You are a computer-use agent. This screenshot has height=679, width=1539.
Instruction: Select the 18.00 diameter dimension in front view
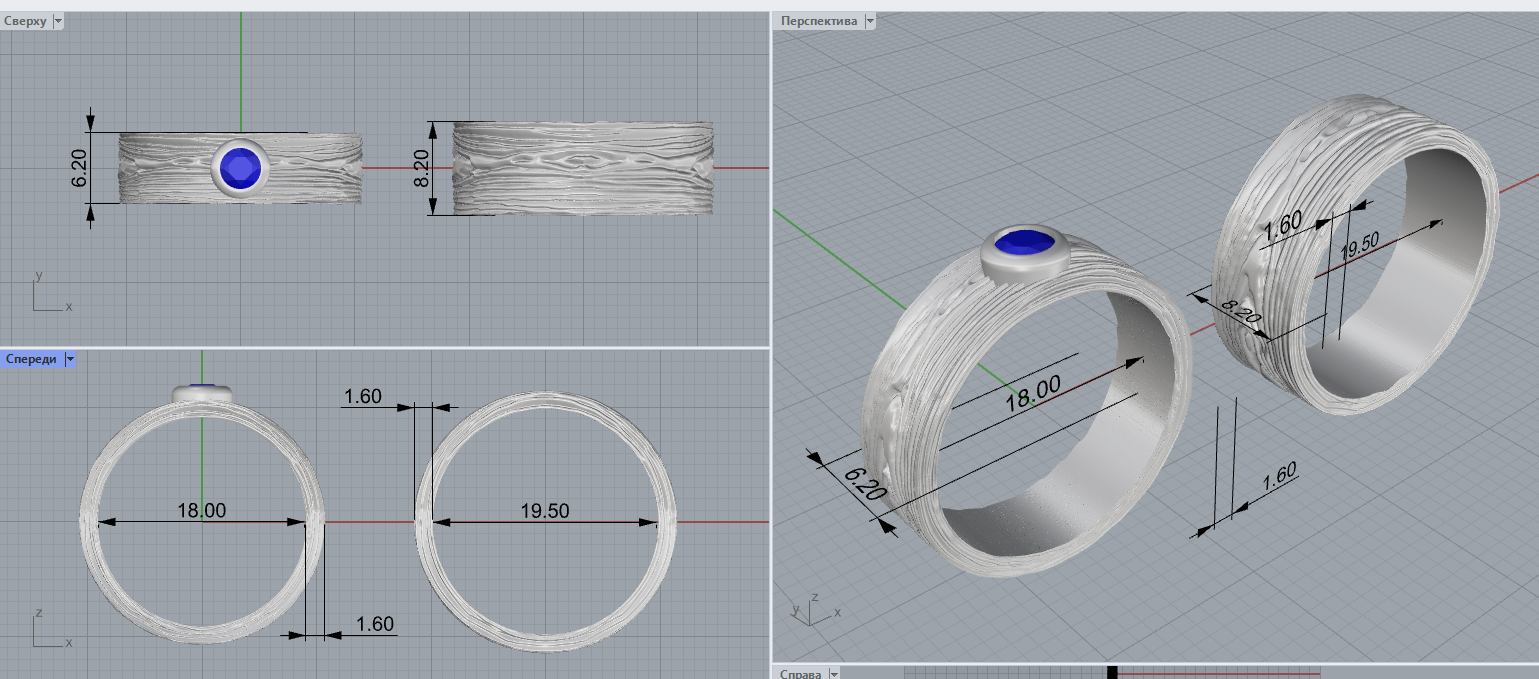click(202, 511)
